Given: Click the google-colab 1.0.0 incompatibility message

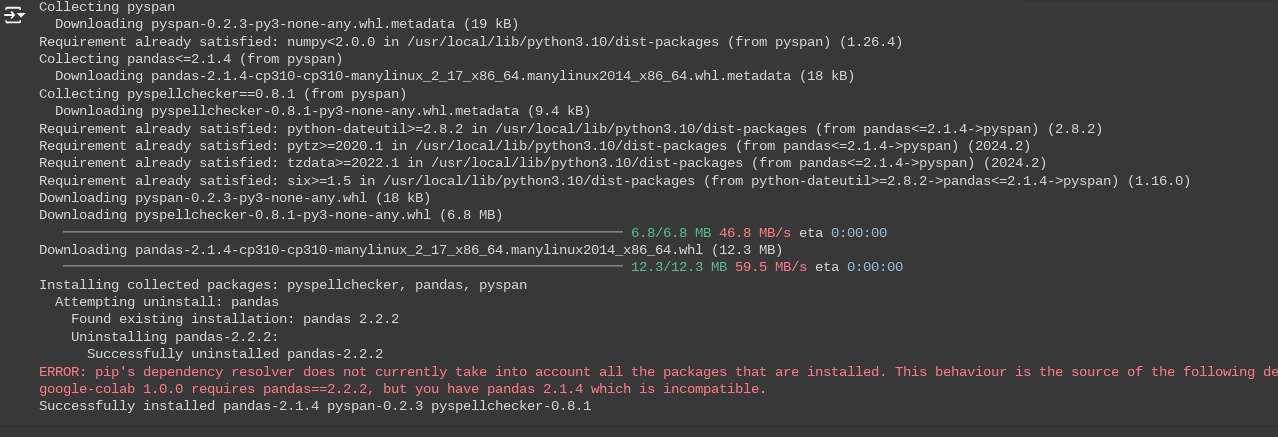Looking at the screenshot, I should pos(403,389).
